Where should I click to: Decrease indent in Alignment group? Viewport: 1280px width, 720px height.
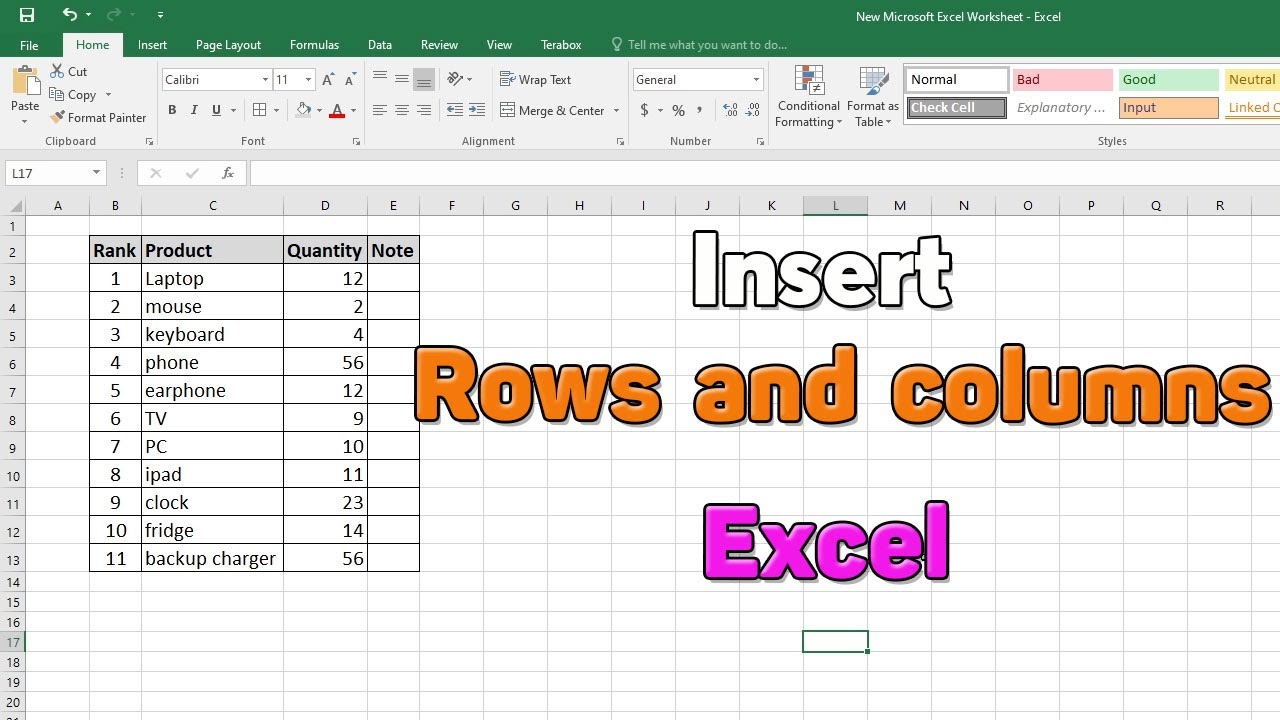point(455,110)
